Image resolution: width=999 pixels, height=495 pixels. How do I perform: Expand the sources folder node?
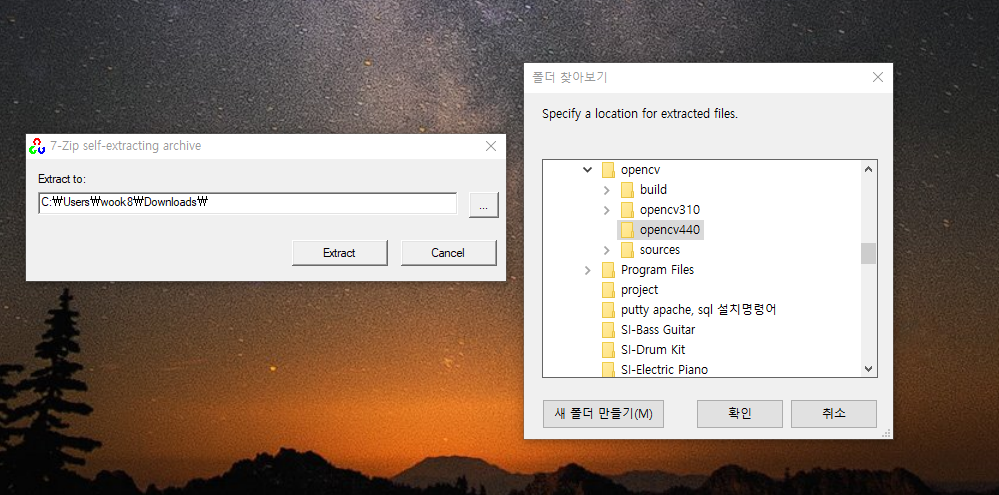[607, 250]
